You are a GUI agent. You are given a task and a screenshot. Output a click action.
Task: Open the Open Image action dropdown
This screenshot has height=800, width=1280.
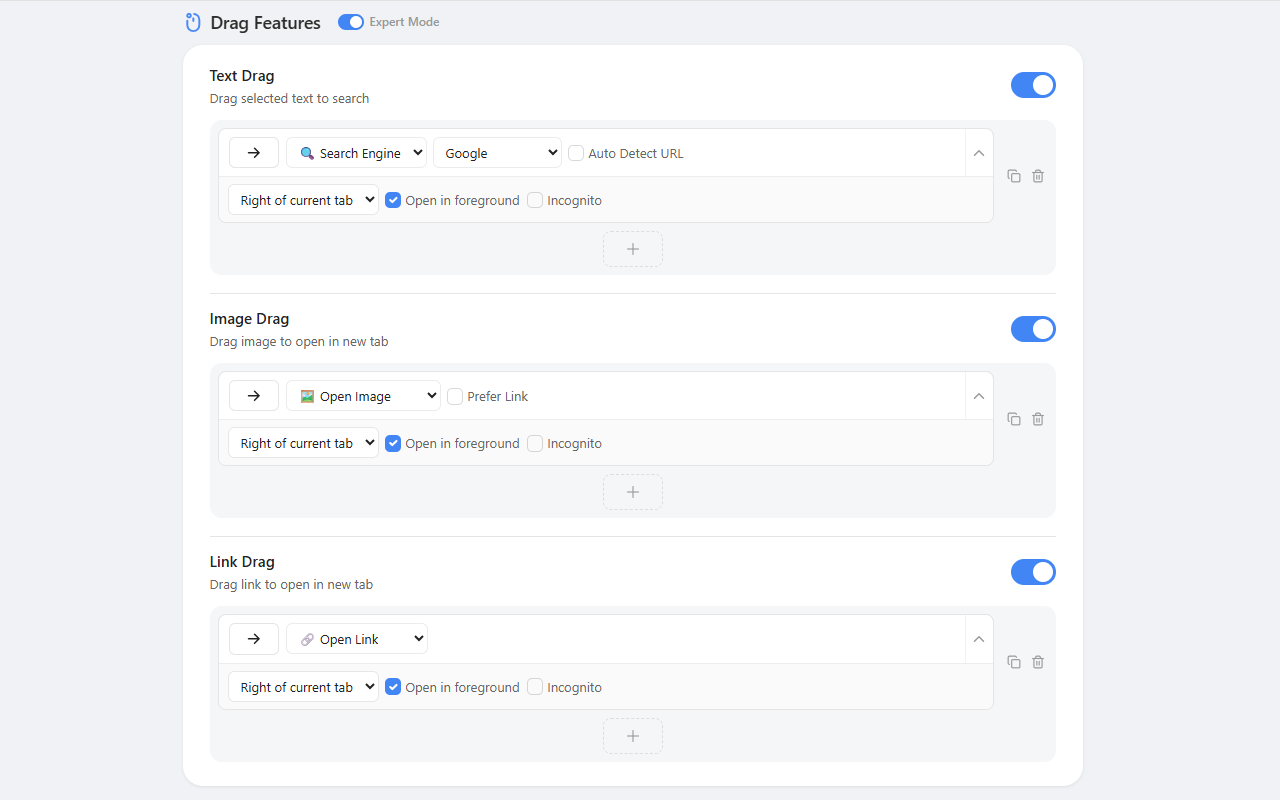364,396
